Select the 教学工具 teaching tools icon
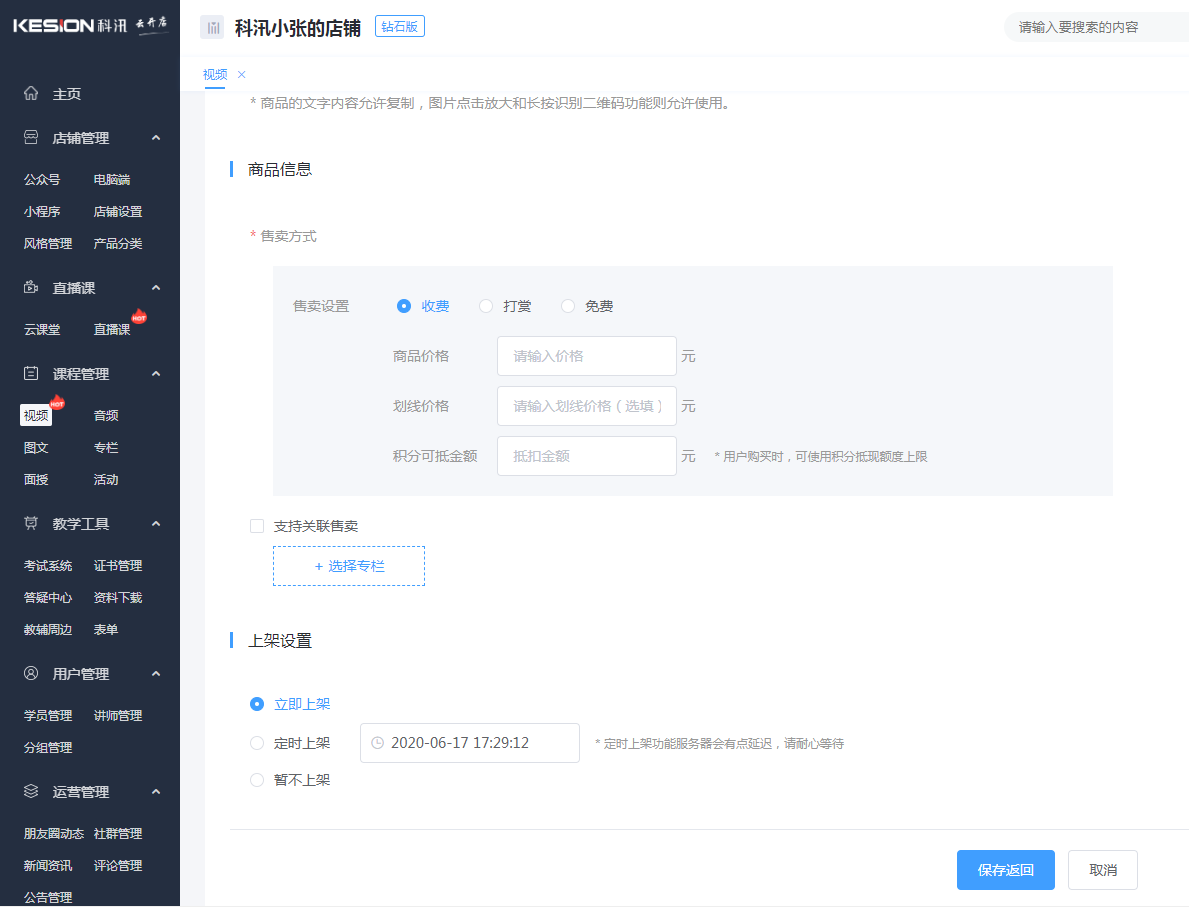Viewport: 1189px width, 908px height. [x=29, y=523]
